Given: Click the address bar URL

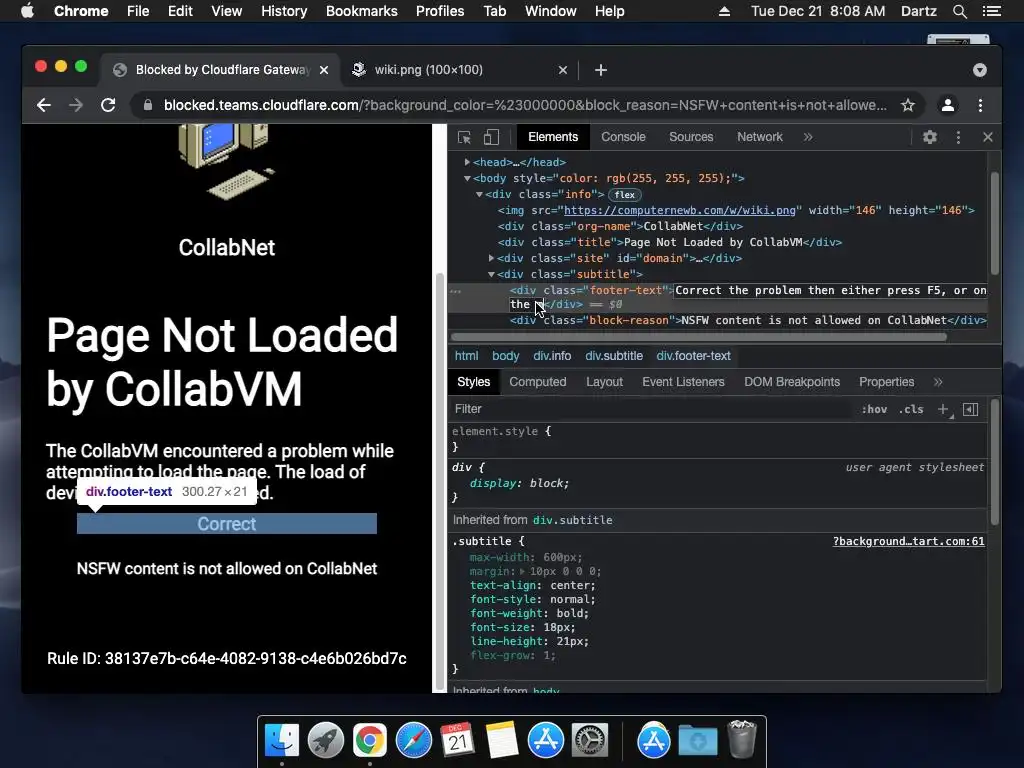Looking at the screenshot, I should pyautogui.click(x=525, y=105).
